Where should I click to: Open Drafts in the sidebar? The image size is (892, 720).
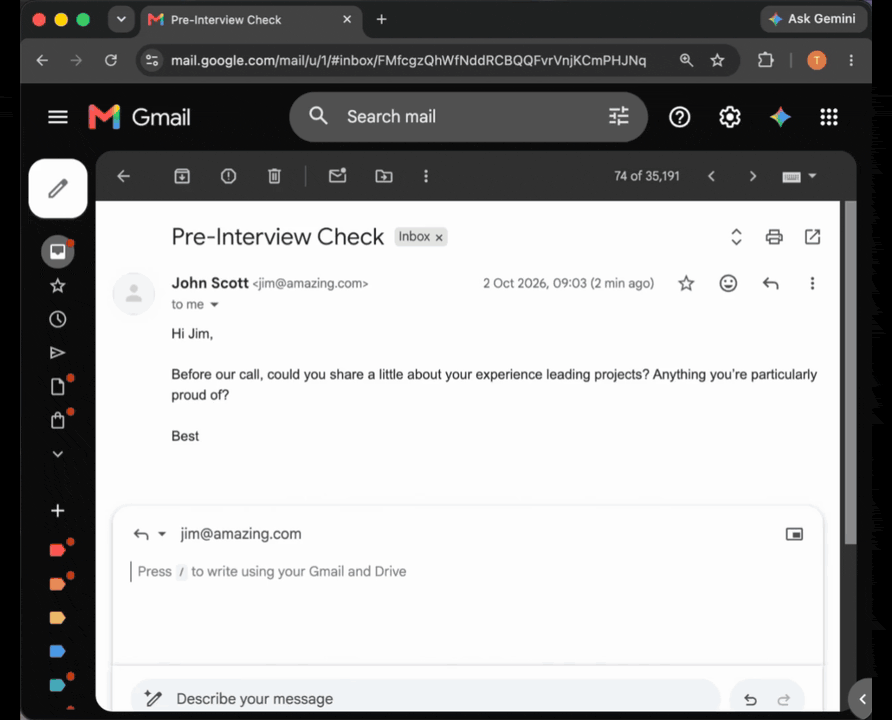[57, 387]
